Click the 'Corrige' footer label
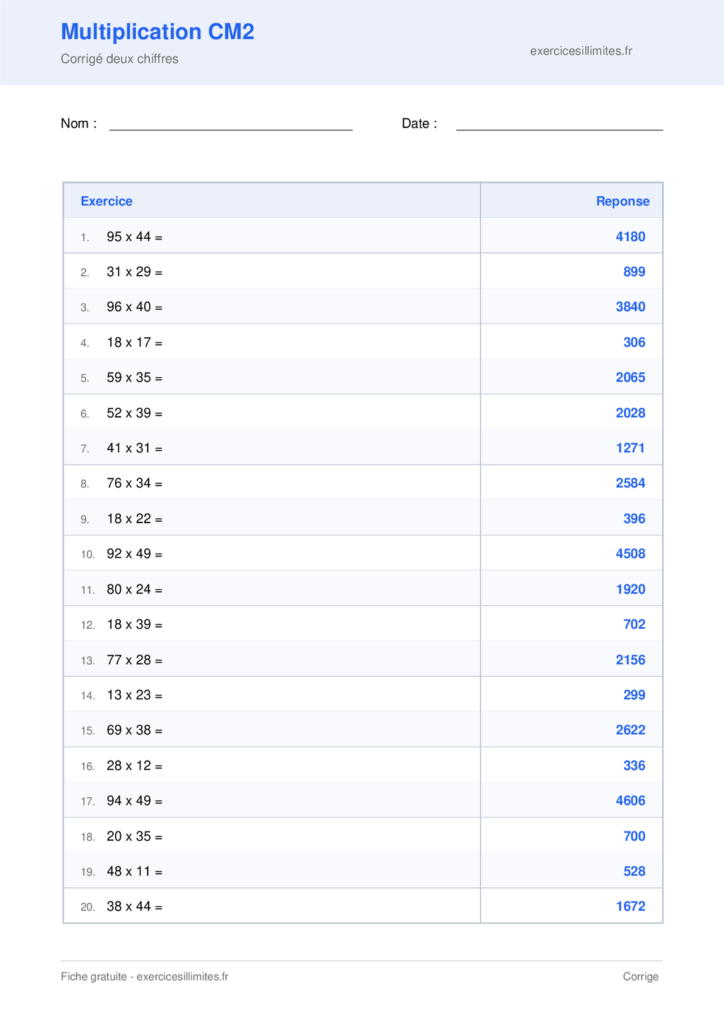 [640, 976]
